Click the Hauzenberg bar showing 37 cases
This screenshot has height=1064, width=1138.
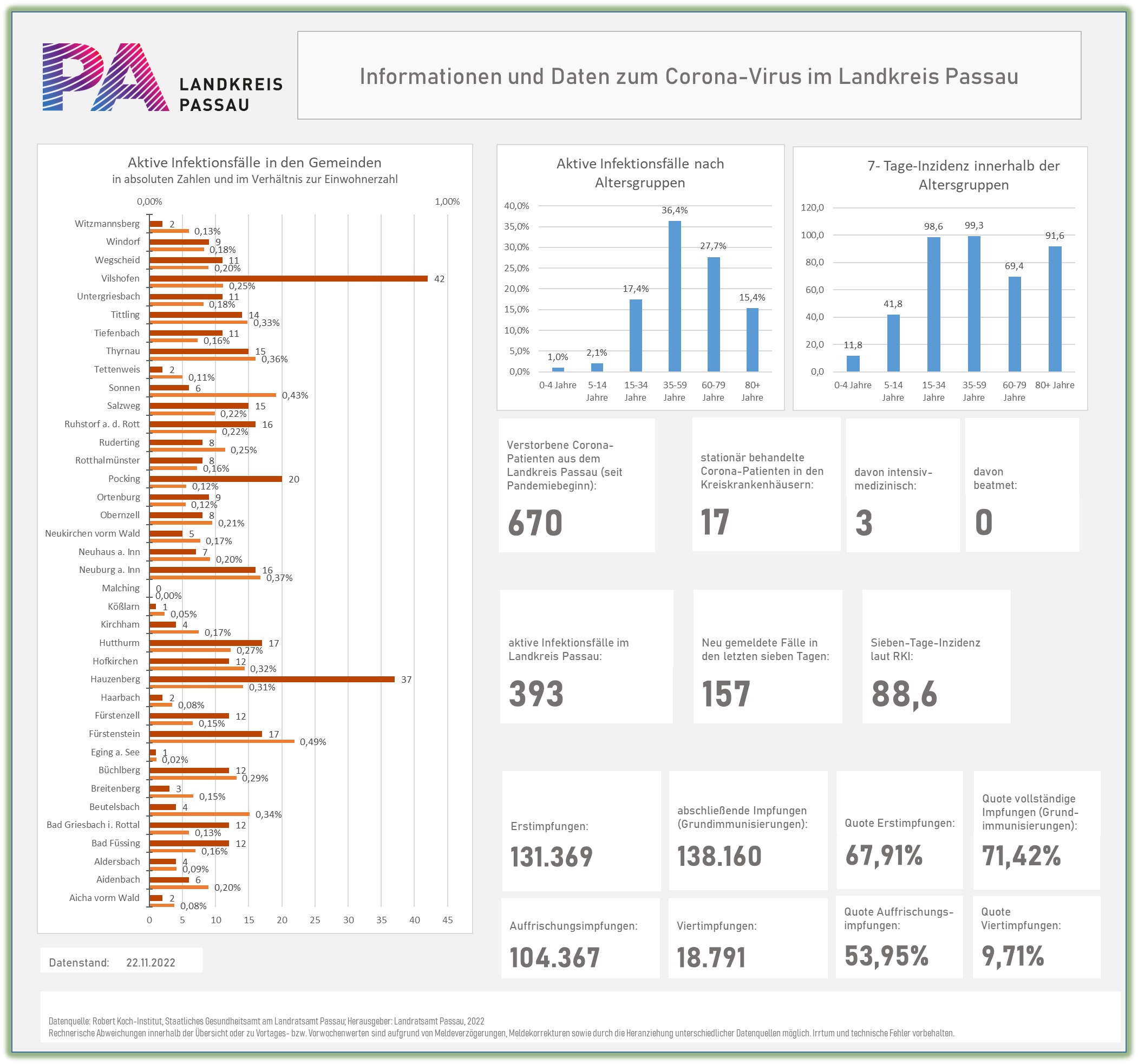272,679
